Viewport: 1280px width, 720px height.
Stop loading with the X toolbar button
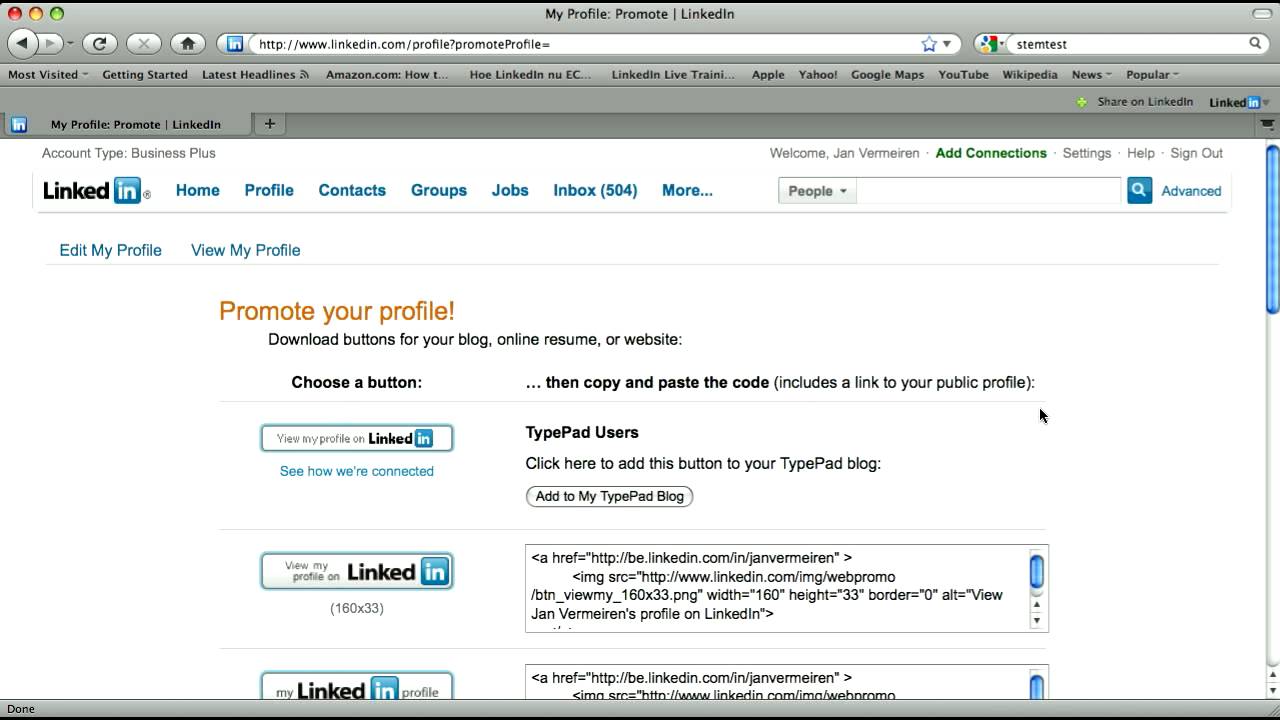(144, 43)
